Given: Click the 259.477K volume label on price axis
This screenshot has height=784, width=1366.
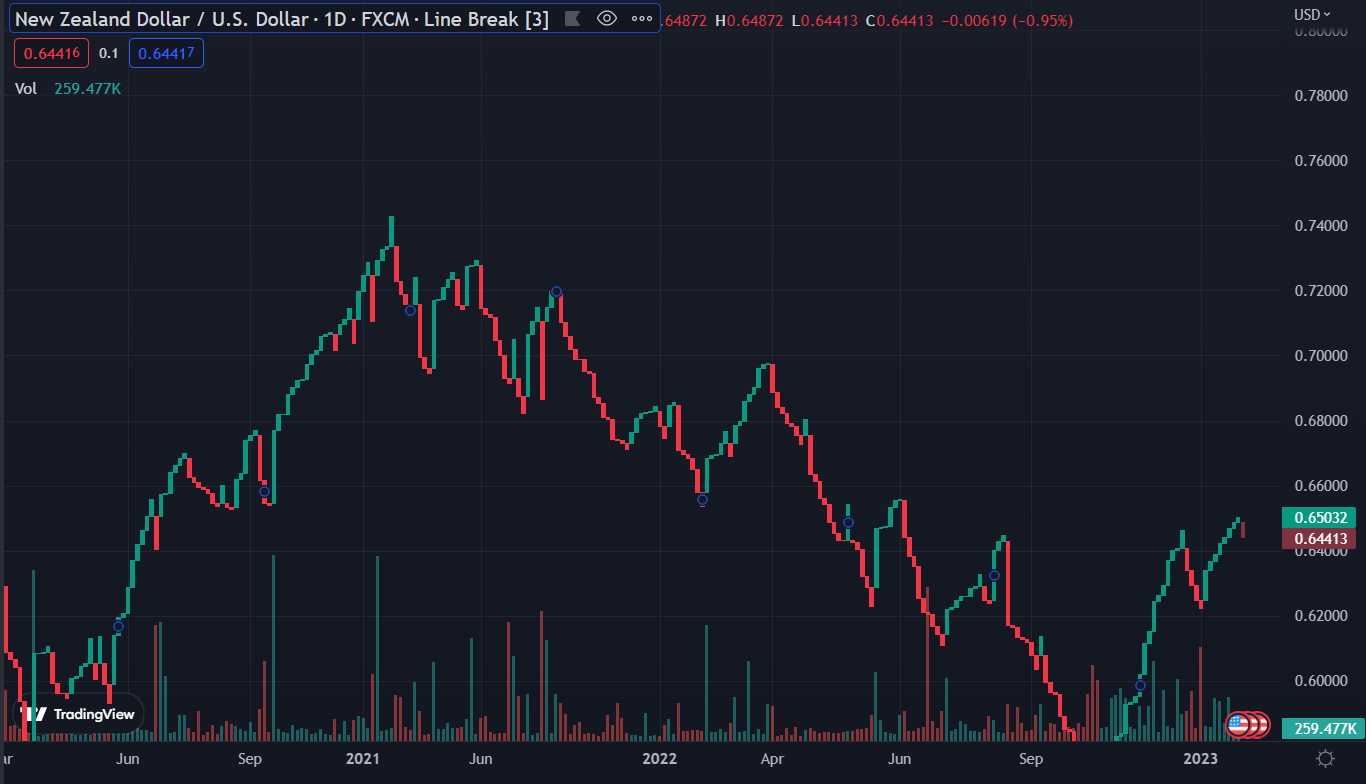Looking at the screenshot, I should [1320, 728].
